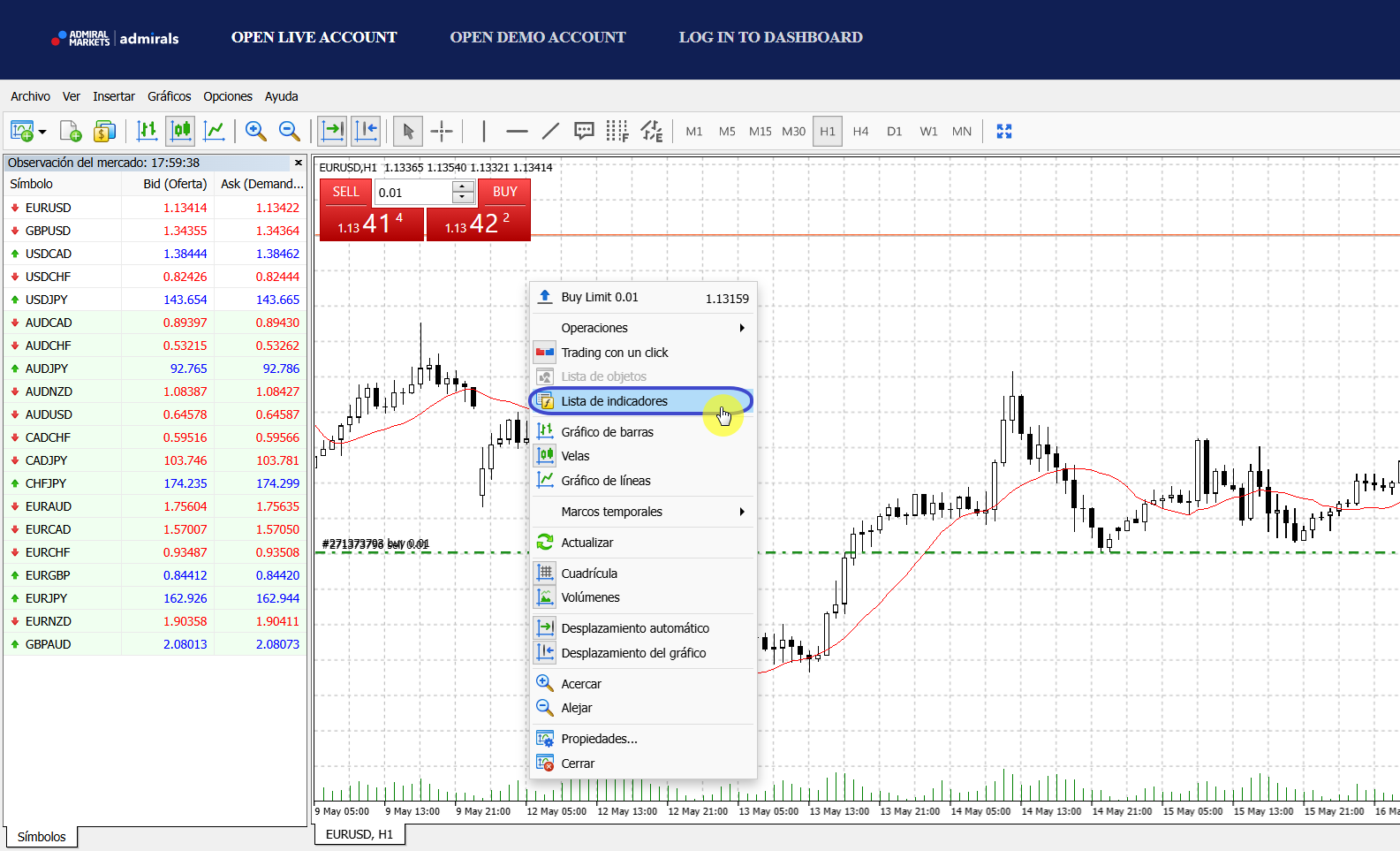Select Buy Limit 0.01 from context menu
1400x851 pixels.
(x=643, y=298)
